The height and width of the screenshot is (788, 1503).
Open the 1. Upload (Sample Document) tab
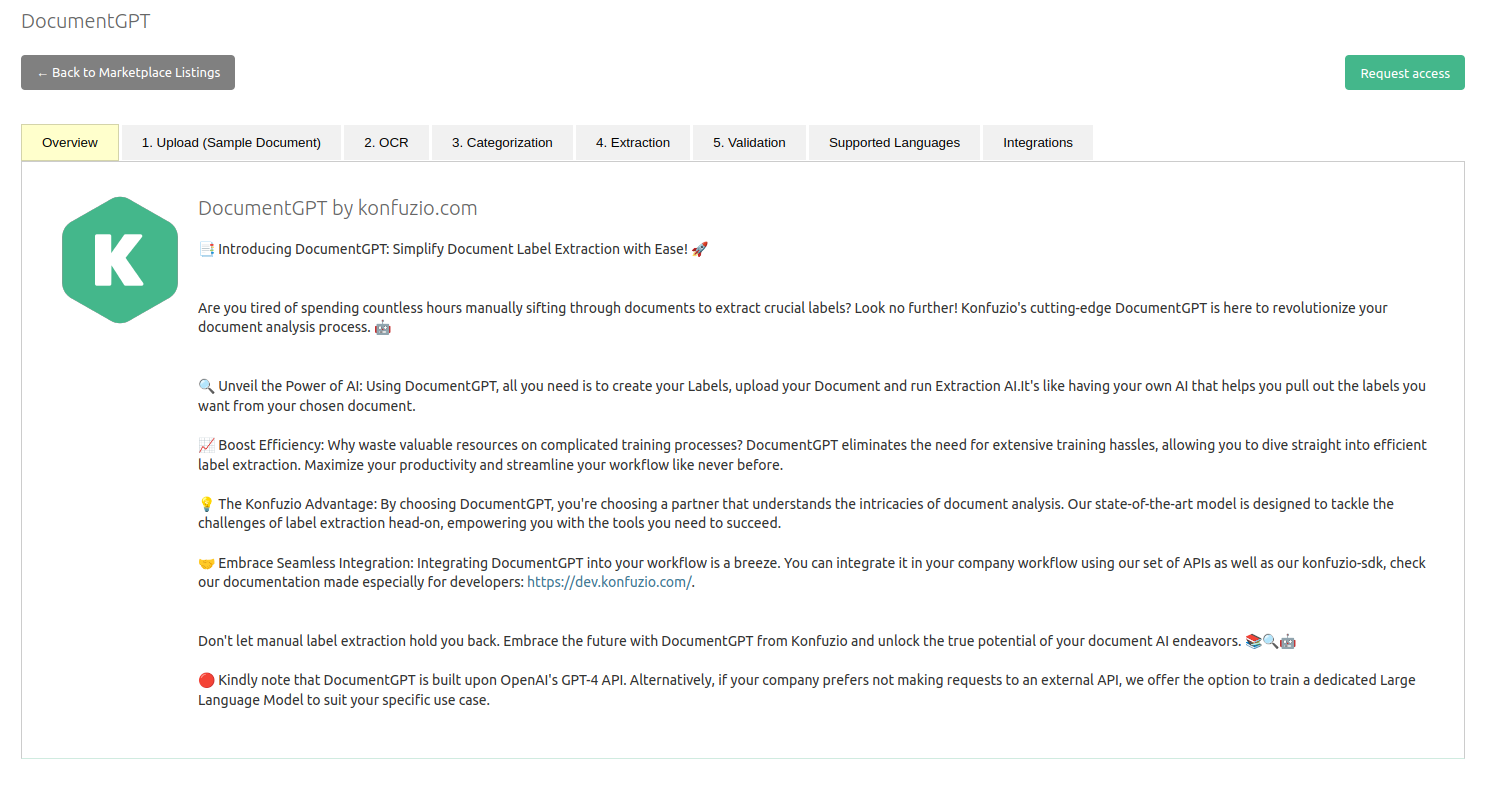(231, 142)
